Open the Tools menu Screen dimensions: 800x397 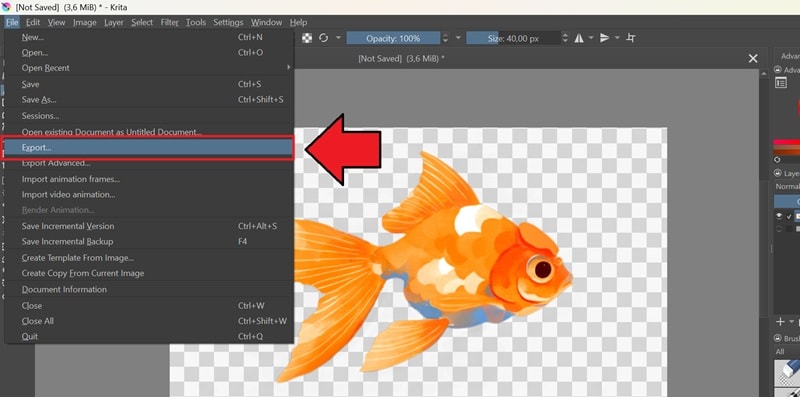coord(196,22)
